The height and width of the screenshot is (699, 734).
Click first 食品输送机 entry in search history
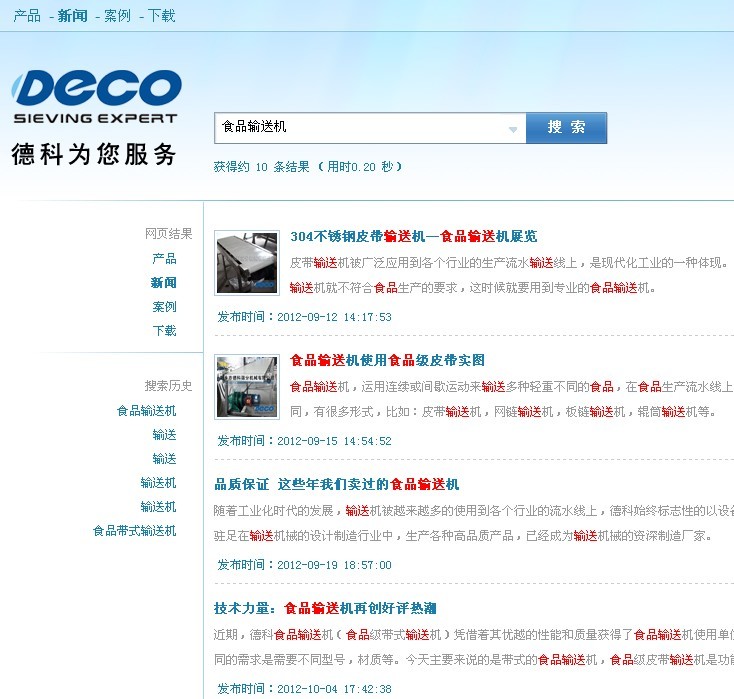pos(146,411)
